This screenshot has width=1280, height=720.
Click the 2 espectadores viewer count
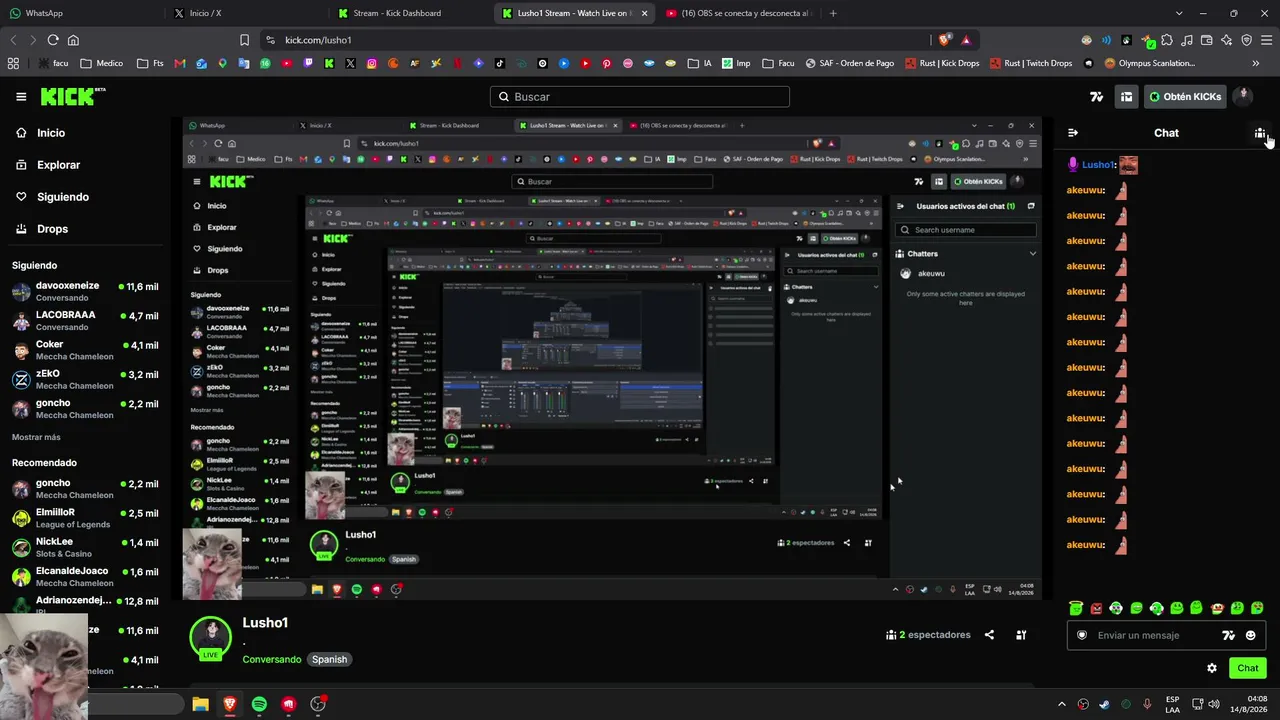[x=928, y=635]
